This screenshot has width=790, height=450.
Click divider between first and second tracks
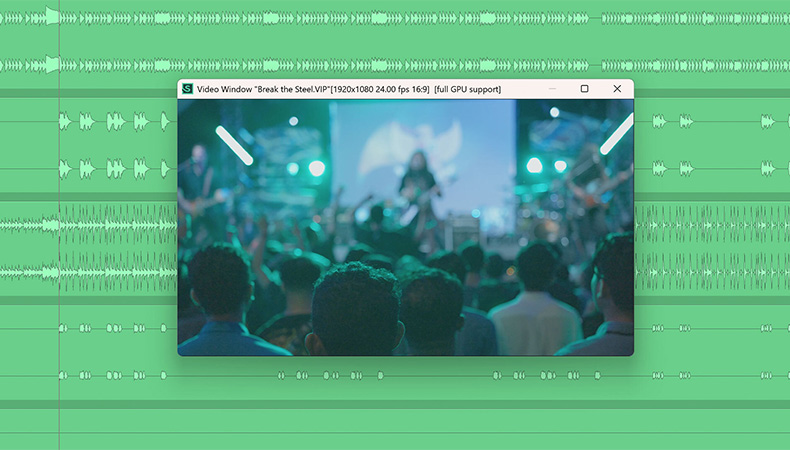point(395,93)
